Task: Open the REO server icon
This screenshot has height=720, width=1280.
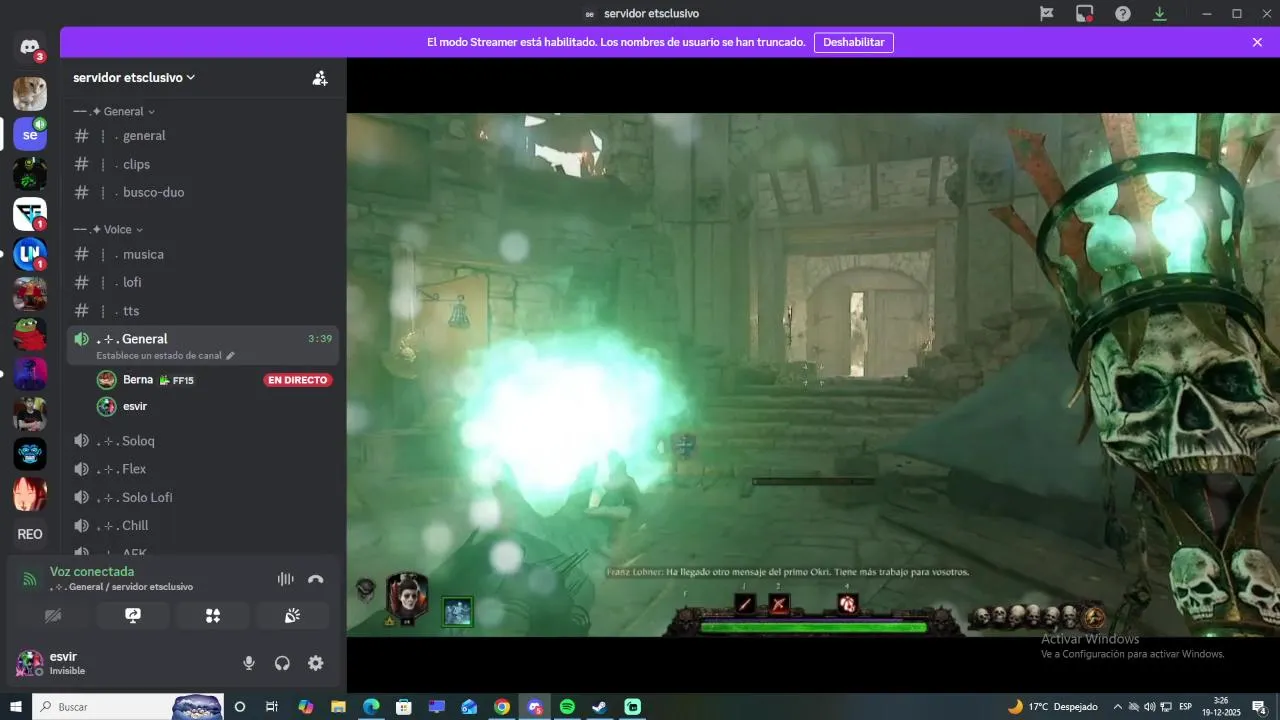Action: [30, 534]
